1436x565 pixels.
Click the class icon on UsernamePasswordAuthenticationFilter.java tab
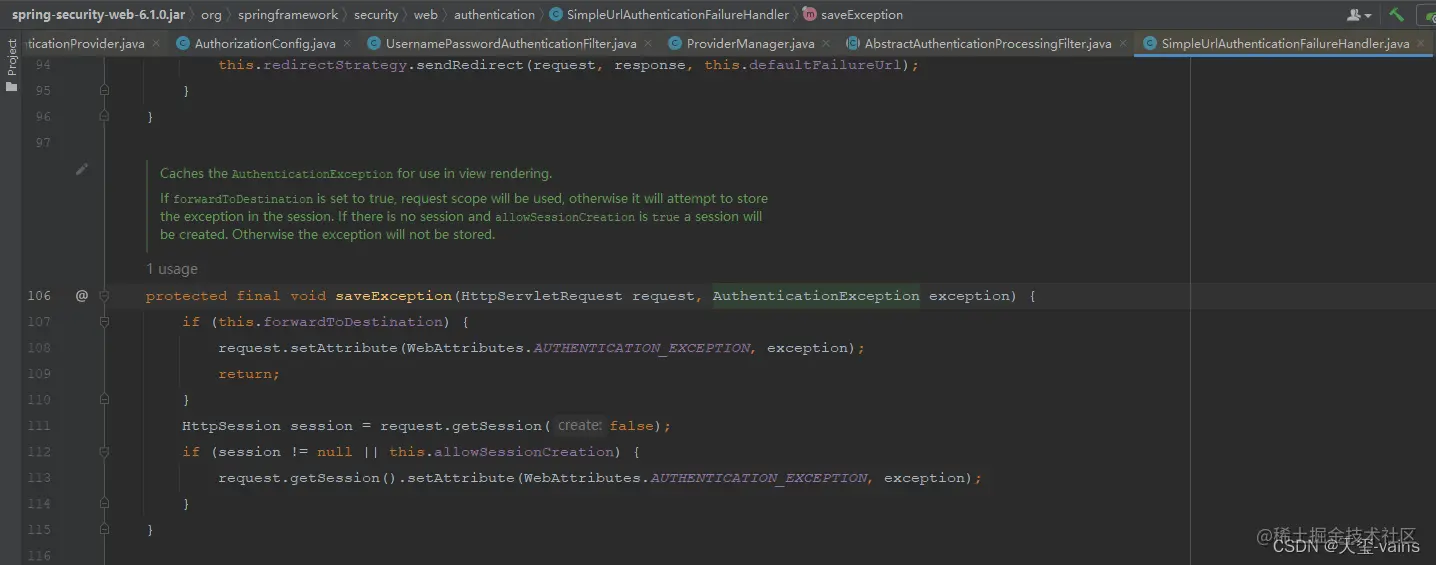click(x=374, y=43)
